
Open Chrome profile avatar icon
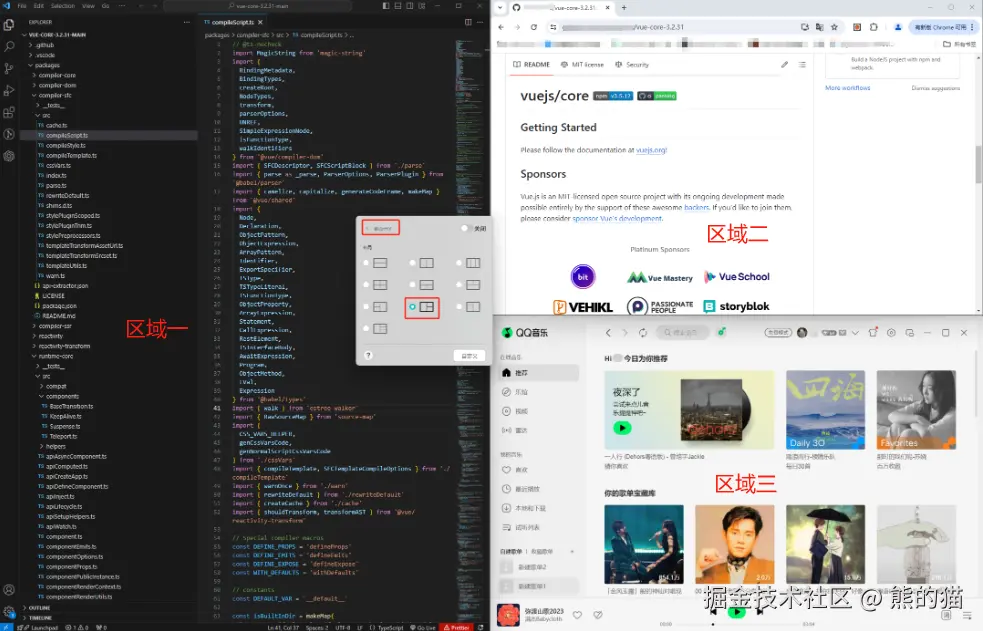tap(898, 27)
